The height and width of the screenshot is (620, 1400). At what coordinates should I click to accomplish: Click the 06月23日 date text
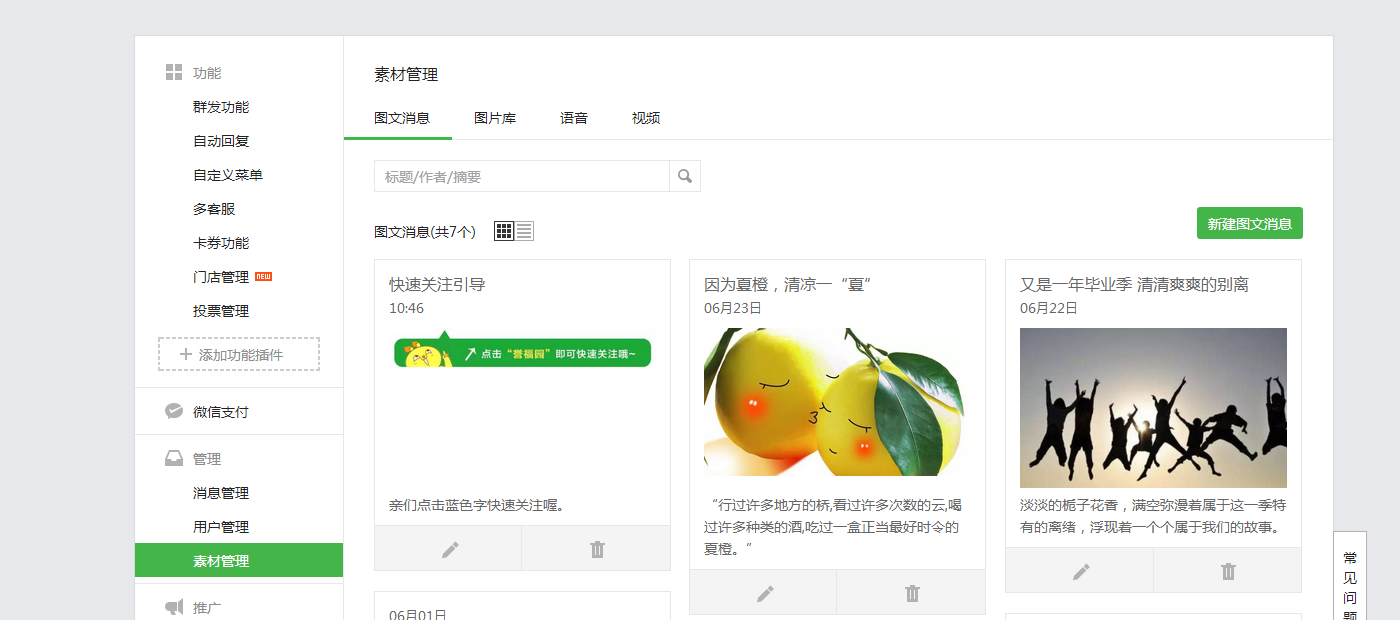(733, 308)
